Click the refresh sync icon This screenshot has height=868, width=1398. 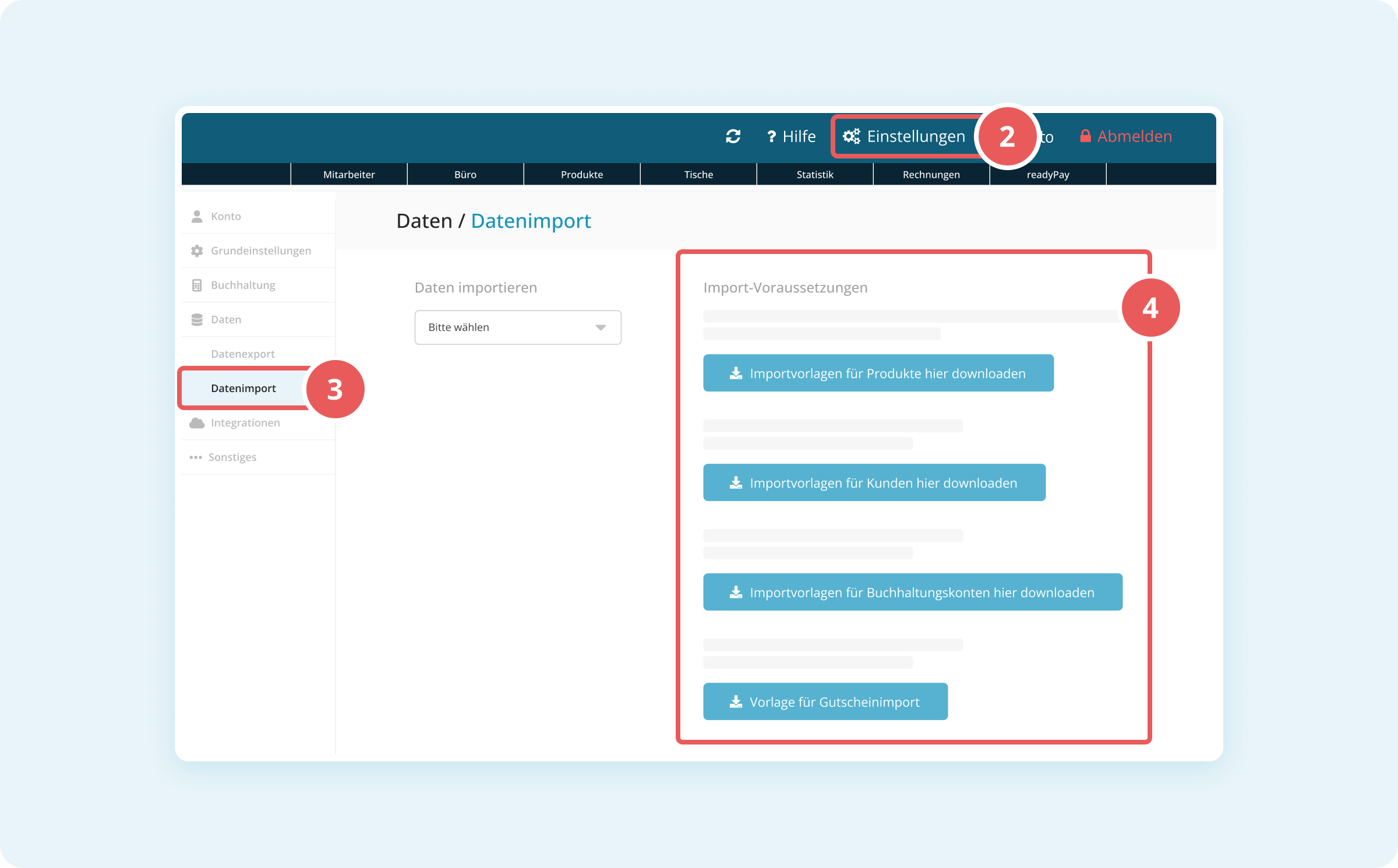(x=733, y=136)
